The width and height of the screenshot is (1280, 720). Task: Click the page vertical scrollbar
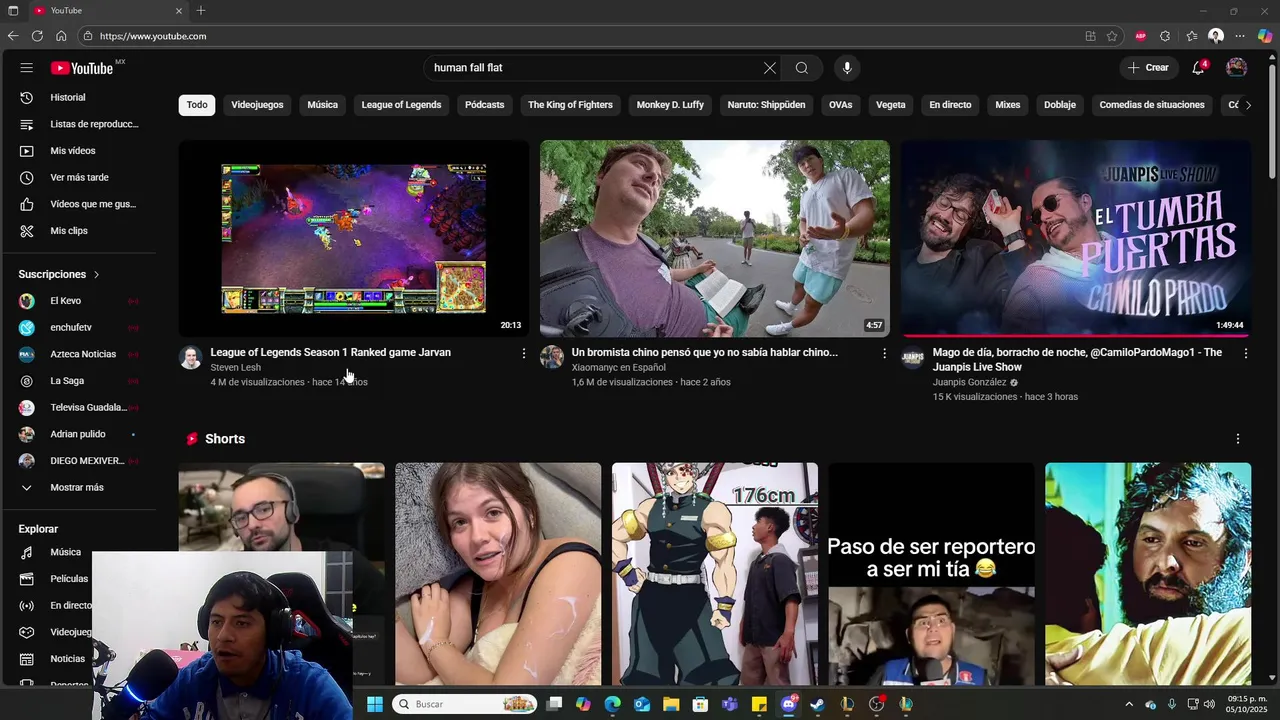[x=1272, y=120]
